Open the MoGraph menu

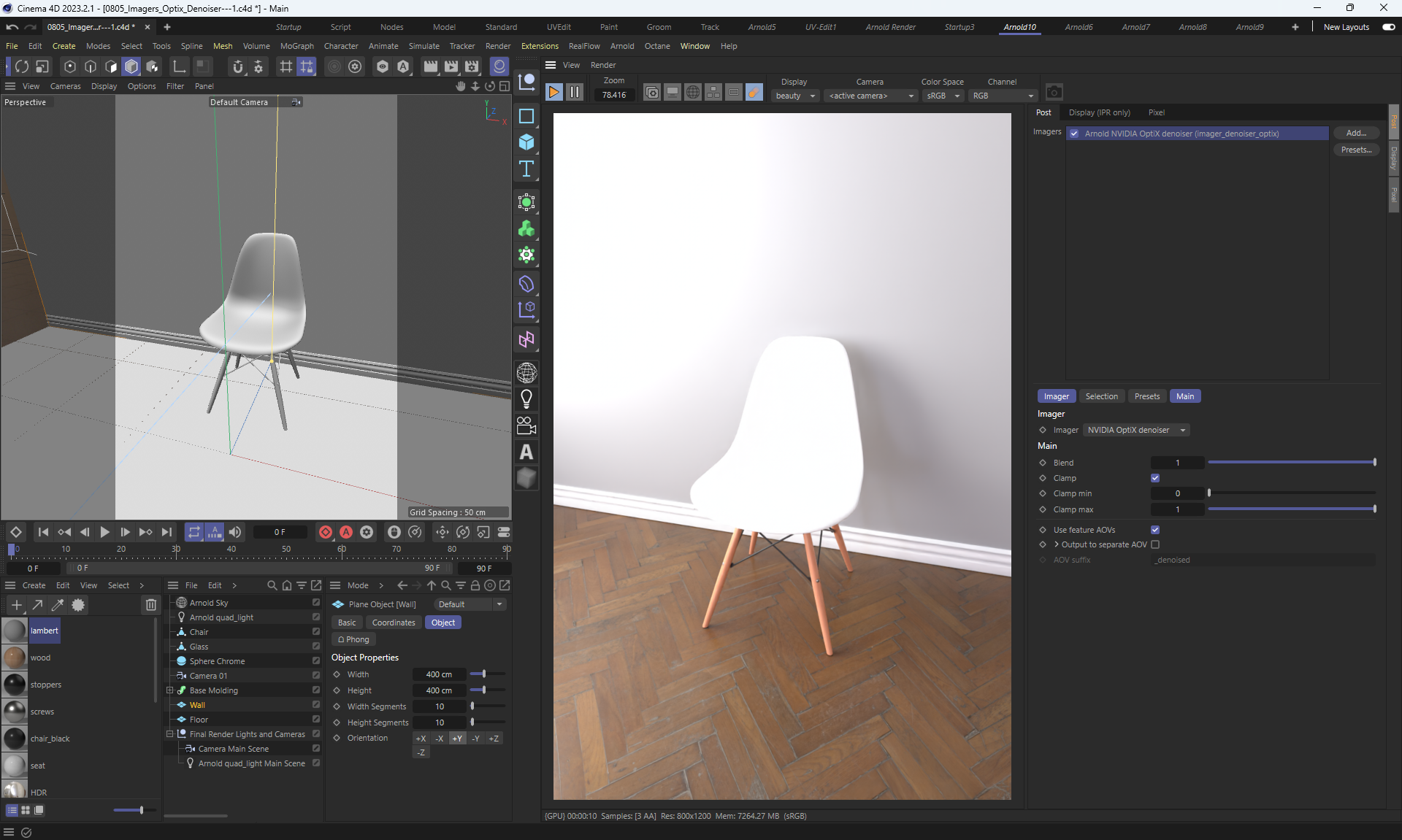click(296, 46)
